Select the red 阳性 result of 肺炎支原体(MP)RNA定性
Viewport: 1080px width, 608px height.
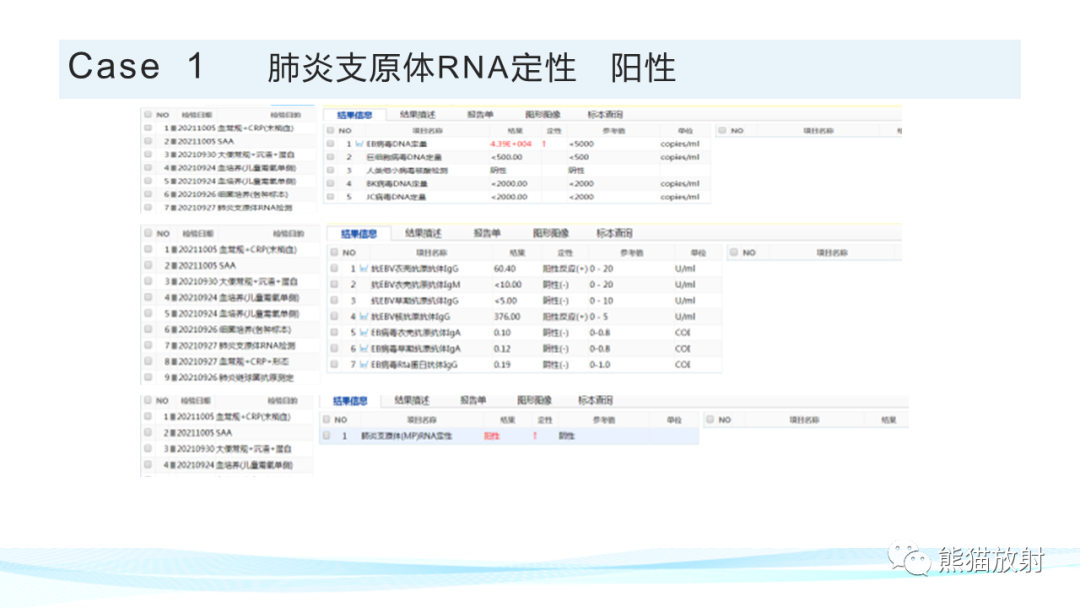492,436
